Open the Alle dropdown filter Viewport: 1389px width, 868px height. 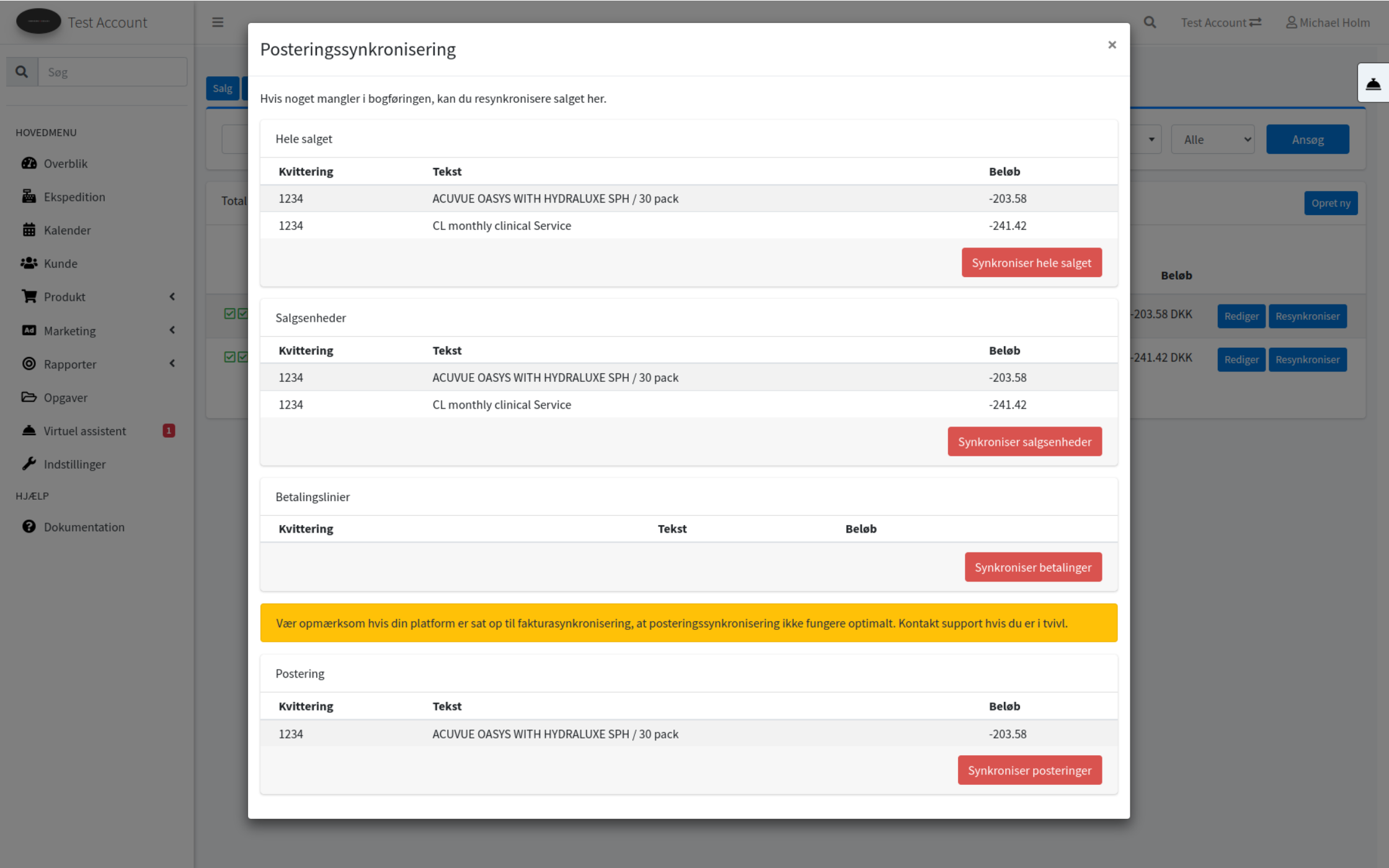[x=1212, y=139]
